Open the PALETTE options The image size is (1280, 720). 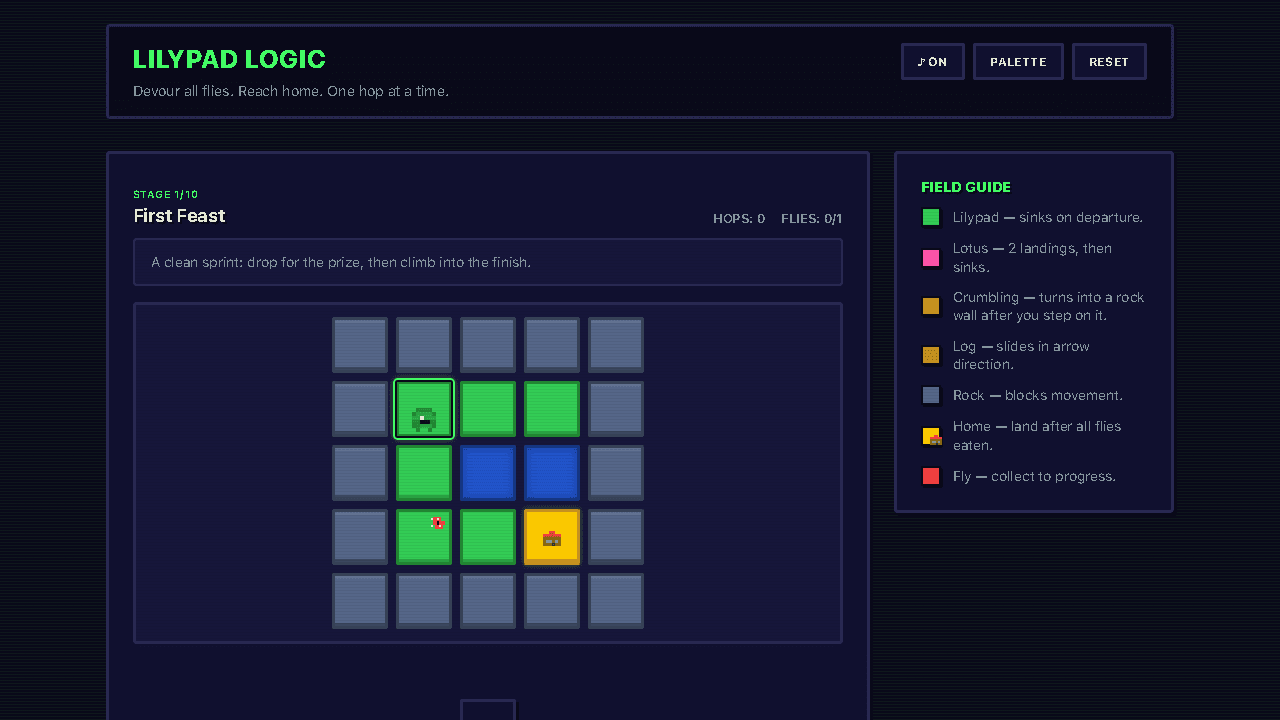[x=1018, y=62]
